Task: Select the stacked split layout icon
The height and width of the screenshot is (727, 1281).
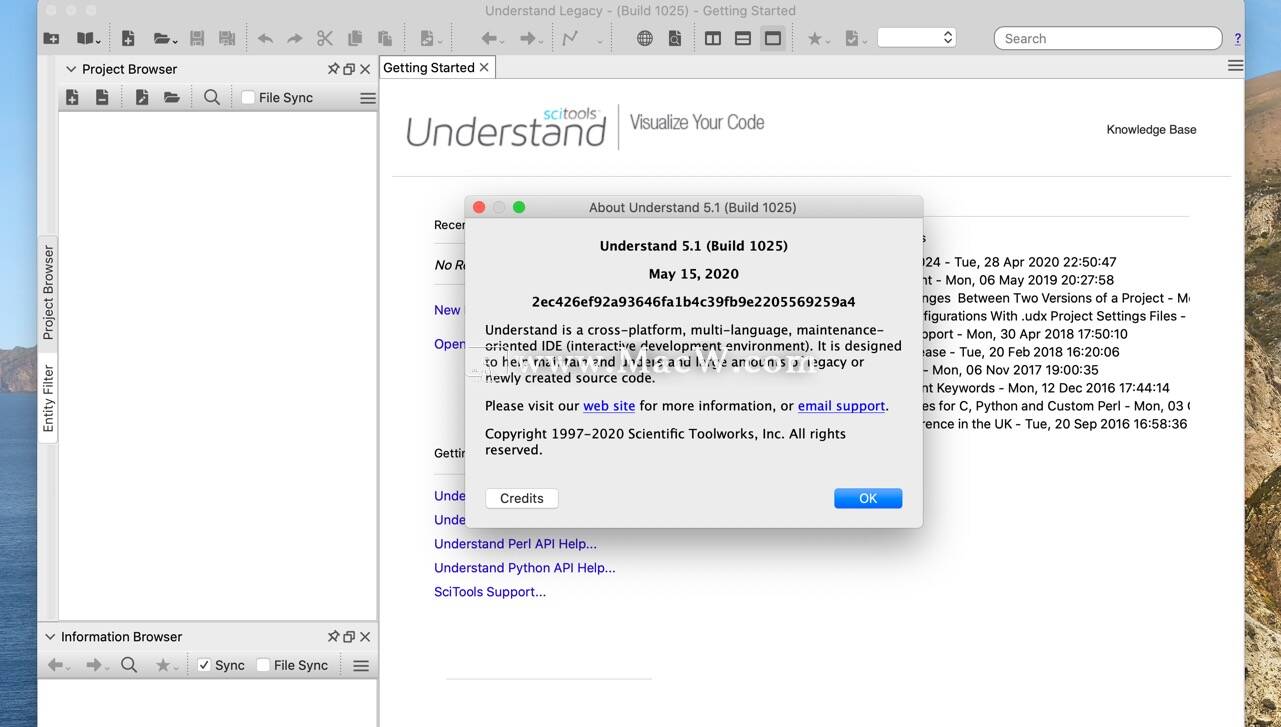Action: tap(743, 38)
